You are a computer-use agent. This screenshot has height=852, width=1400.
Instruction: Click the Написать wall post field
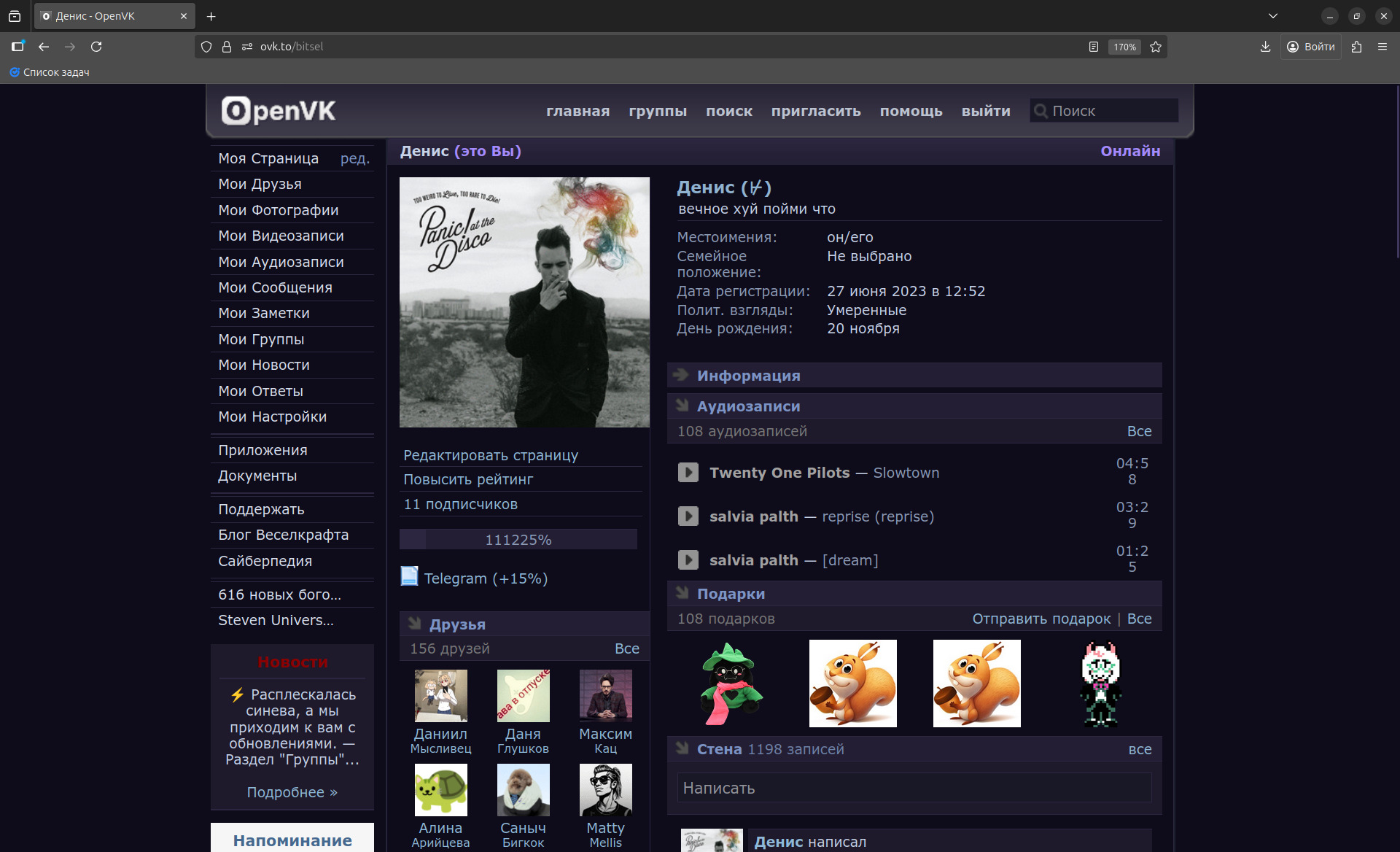tap(914, 788)
